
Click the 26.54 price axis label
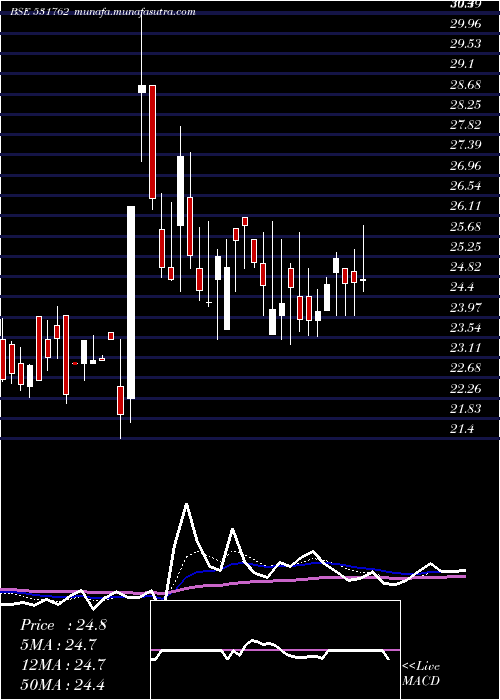coord(466,186)
